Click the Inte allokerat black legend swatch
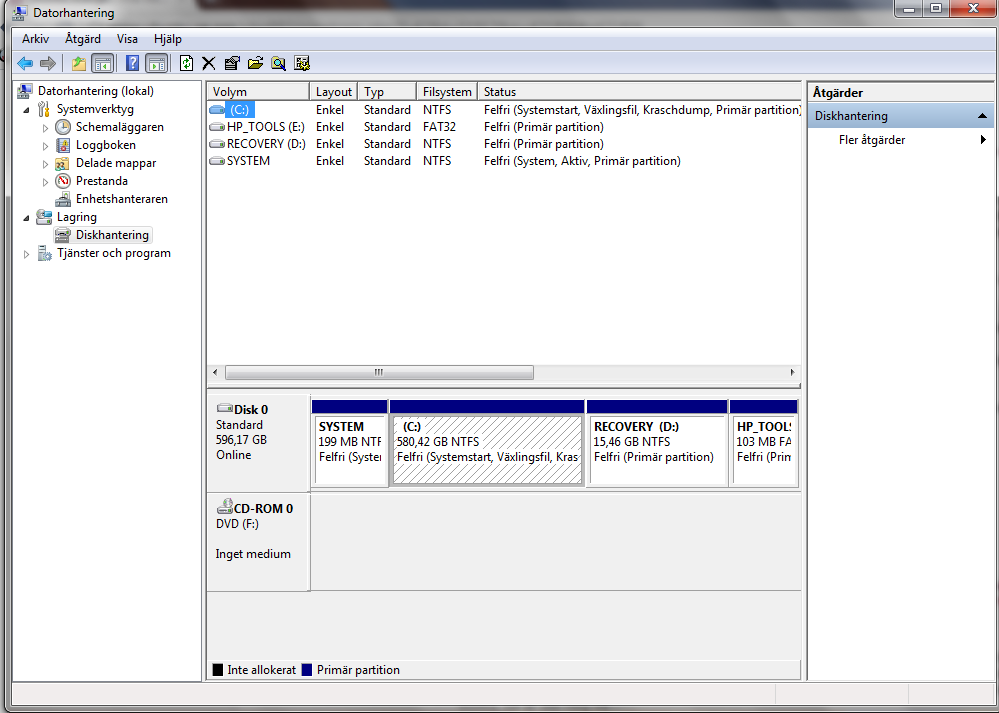The image size is (999, 713). coord(218,670)
